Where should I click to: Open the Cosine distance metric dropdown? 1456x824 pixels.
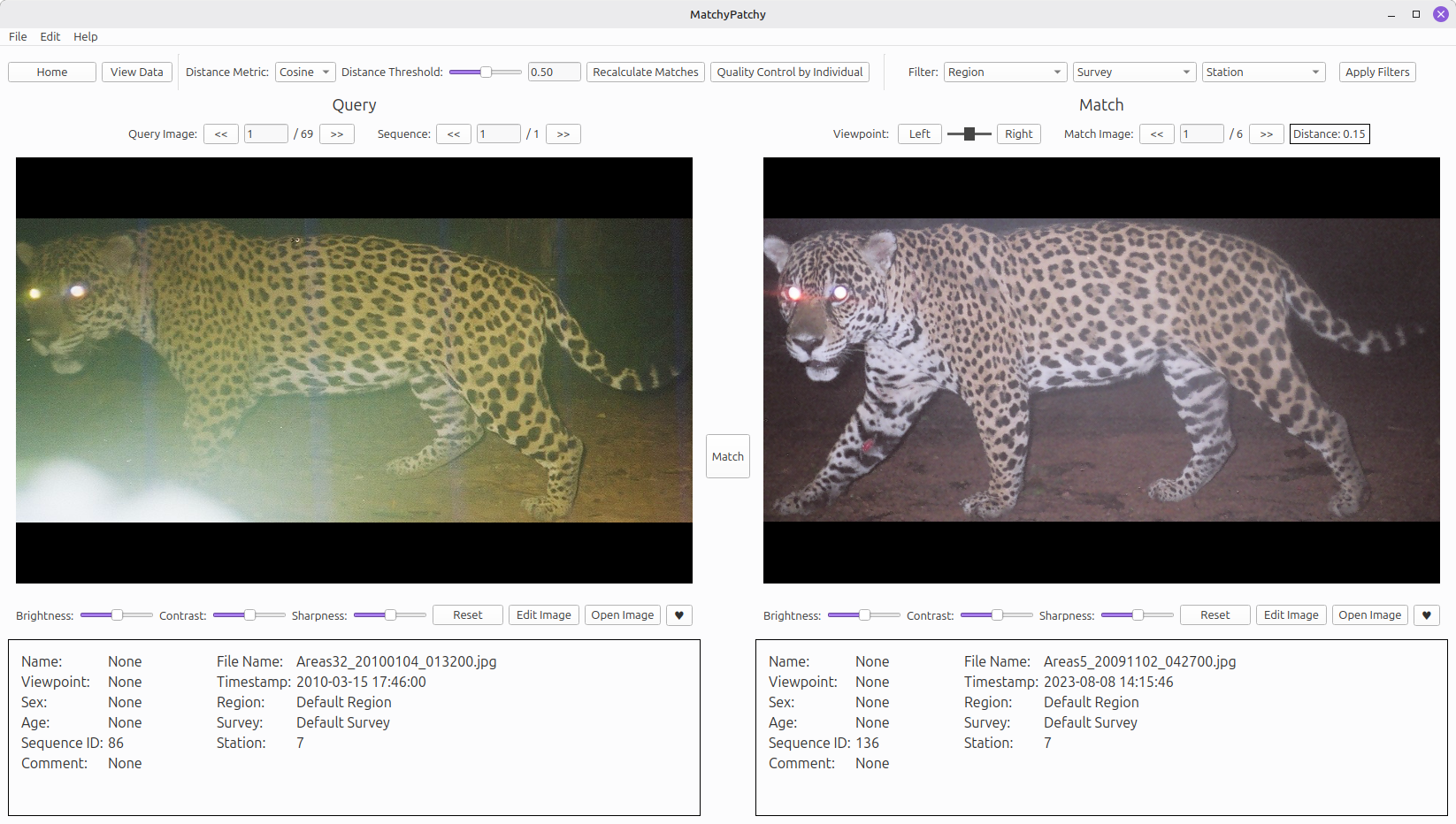[305, 72]
